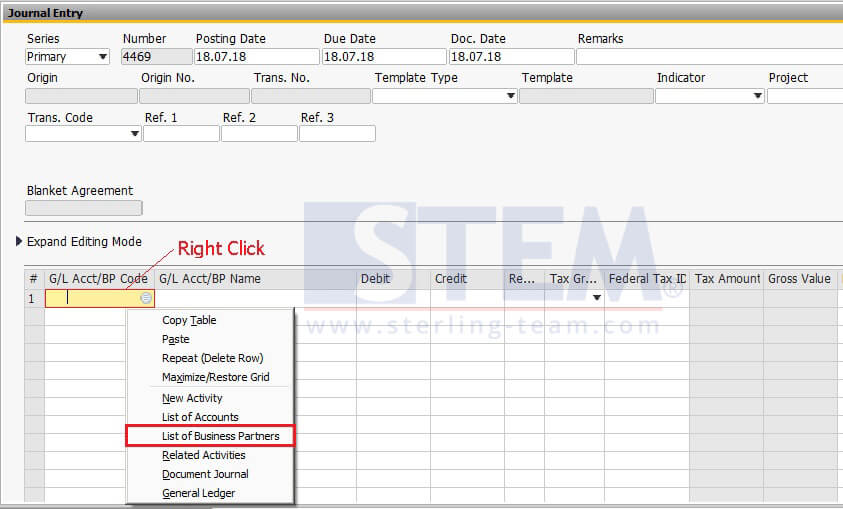843x509 pixels.
Task: Click the Remarks field
Action: tap(710, 56)
